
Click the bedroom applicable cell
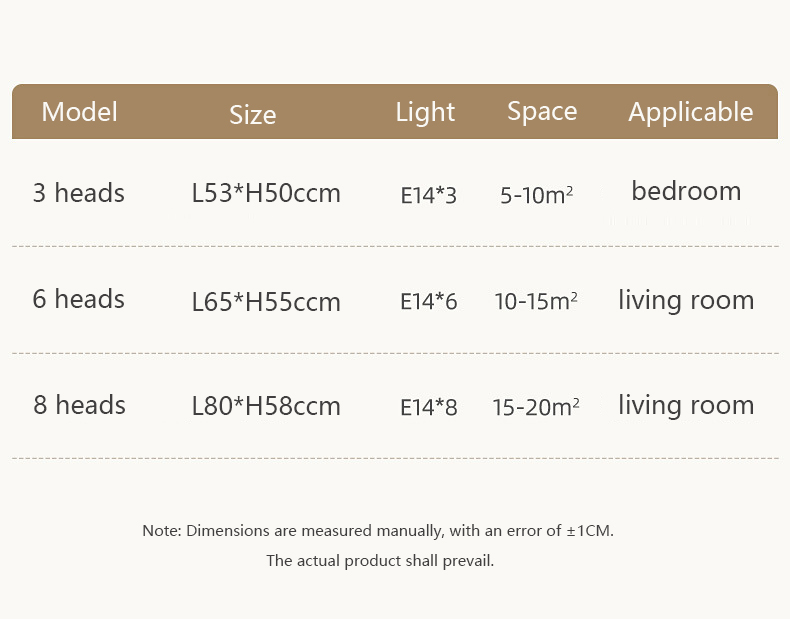pos(686,191)
